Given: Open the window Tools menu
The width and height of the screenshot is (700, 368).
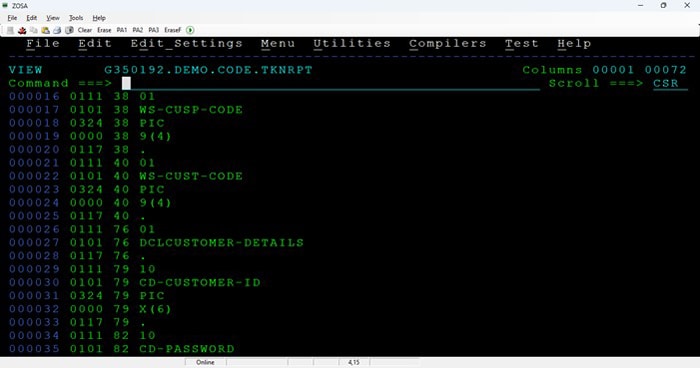Looking at the screenshot, I should click(76, 18).
